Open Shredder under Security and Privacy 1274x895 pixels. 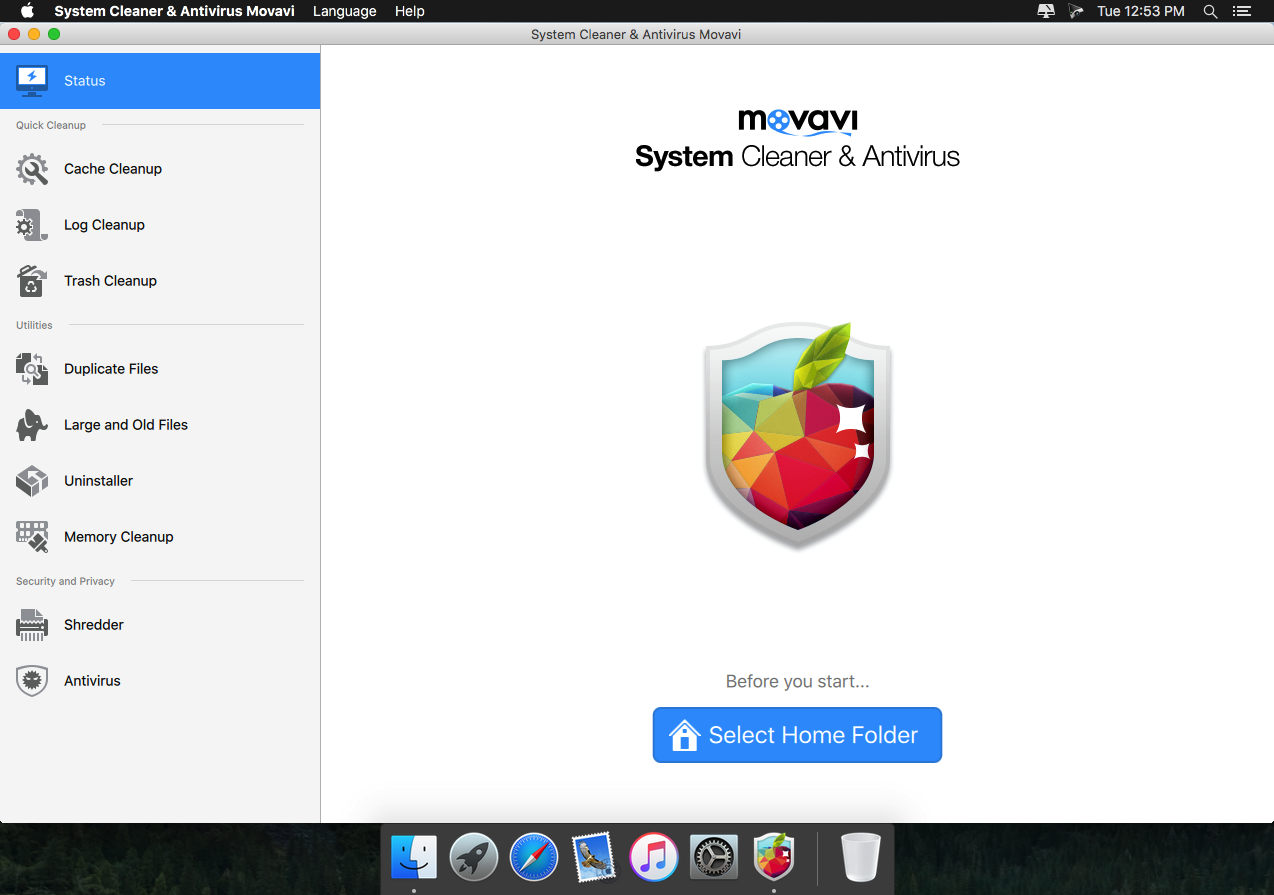160,625
